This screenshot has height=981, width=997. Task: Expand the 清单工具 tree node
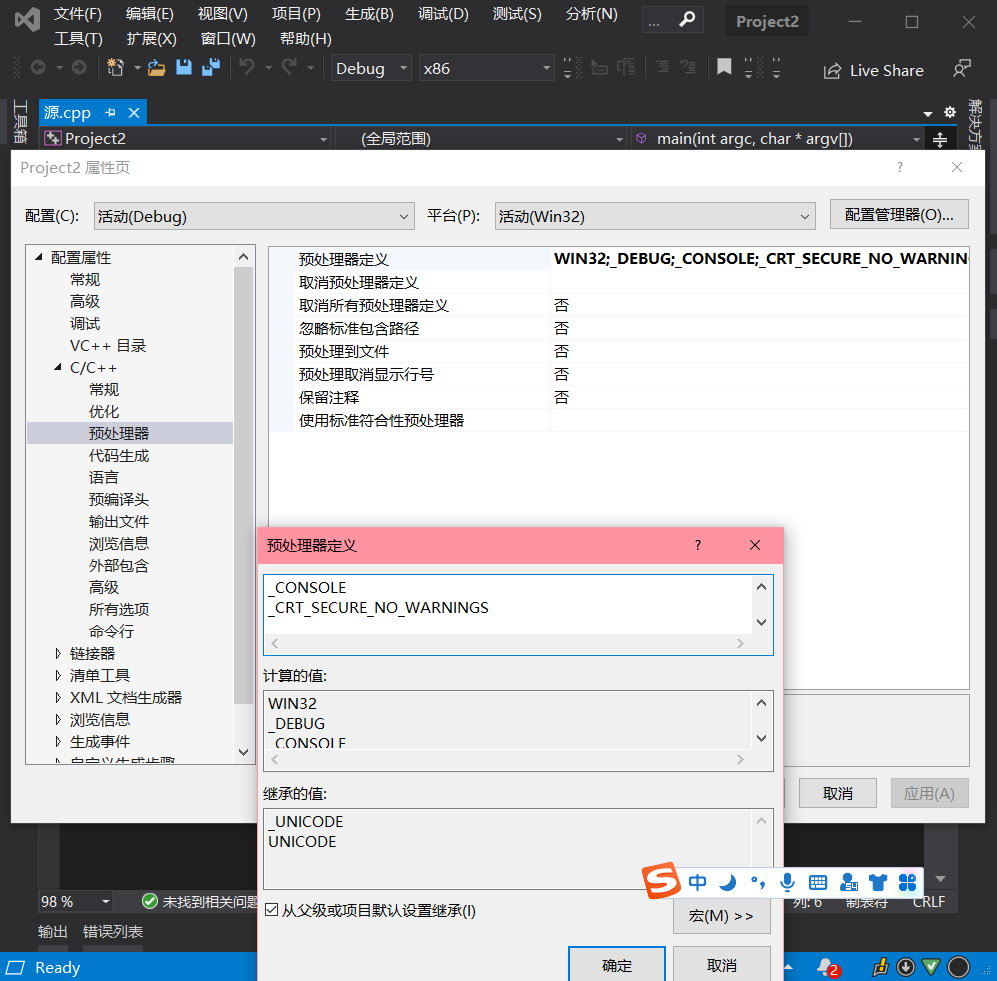click(58, 675)
